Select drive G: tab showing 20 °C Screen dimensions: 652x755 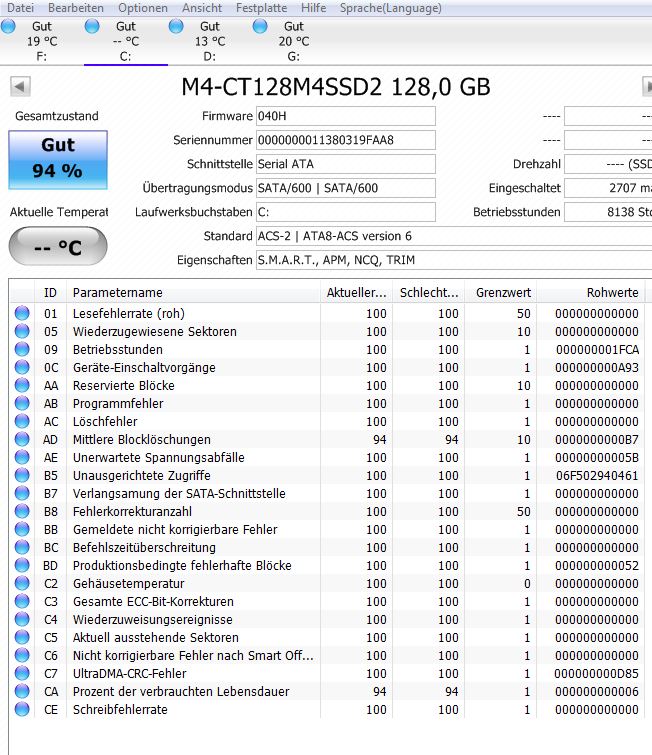tap(293, 41)
